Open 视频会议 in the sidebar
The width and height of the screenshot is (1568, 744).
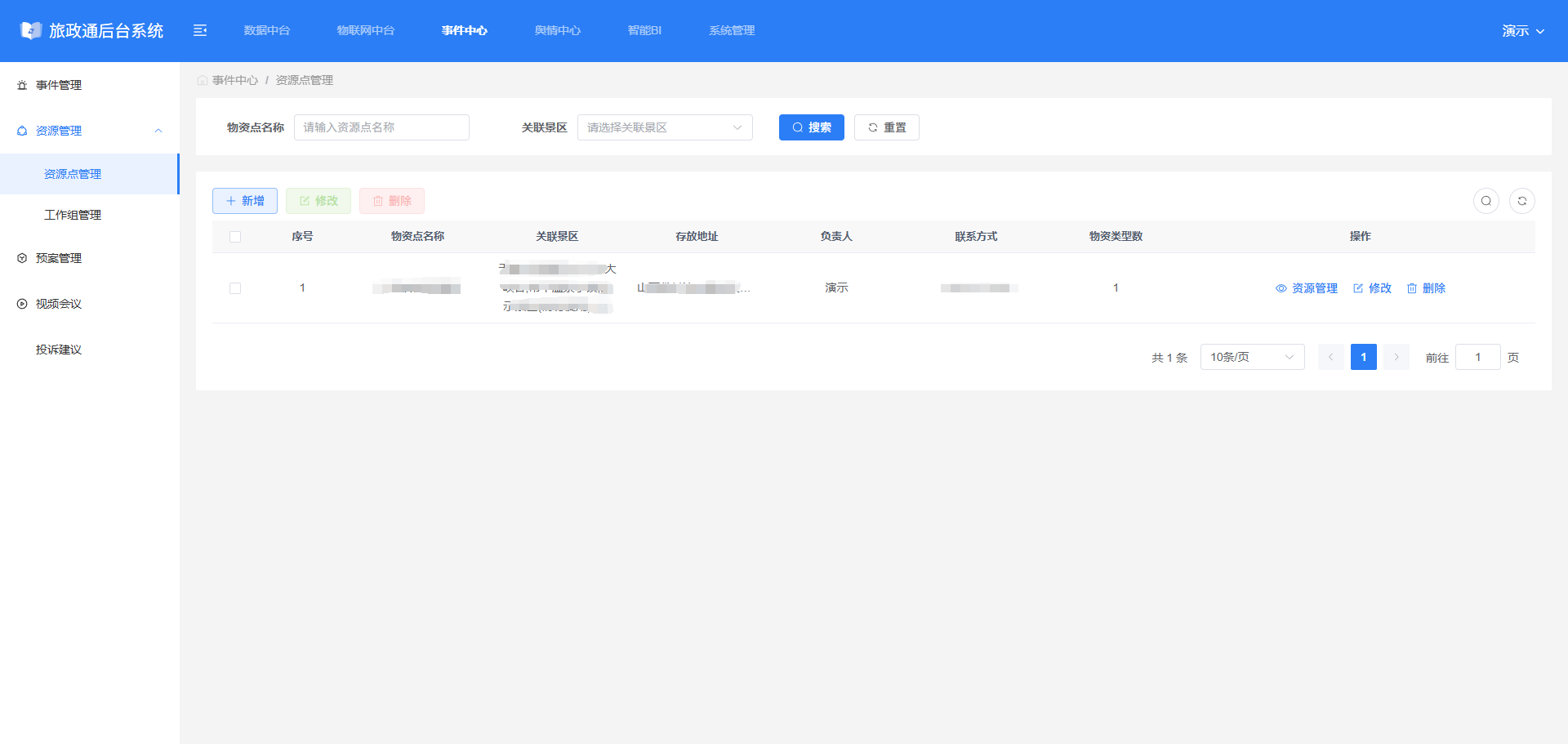89,304
